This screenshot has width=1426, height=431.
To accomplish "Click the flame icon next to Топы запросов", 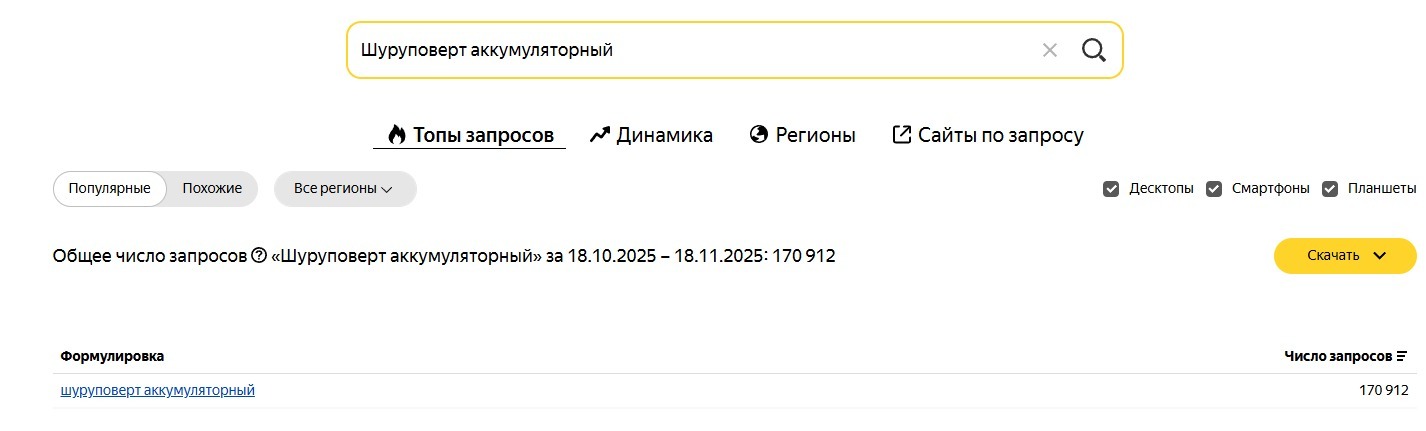I will [x=397, y=135].
